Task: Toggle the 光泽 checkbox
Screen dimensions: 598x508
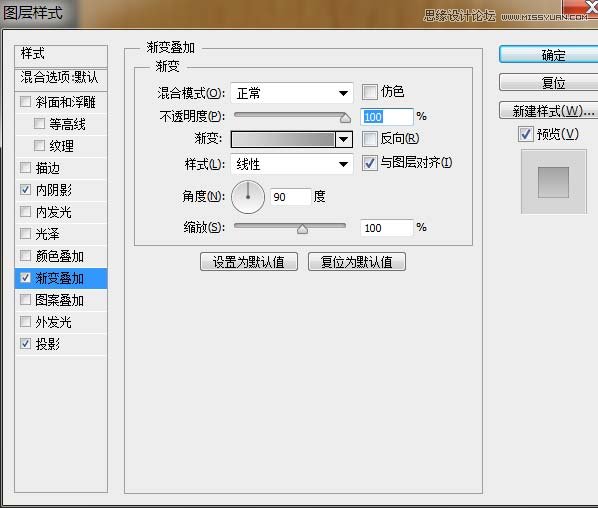Action: 26,233
